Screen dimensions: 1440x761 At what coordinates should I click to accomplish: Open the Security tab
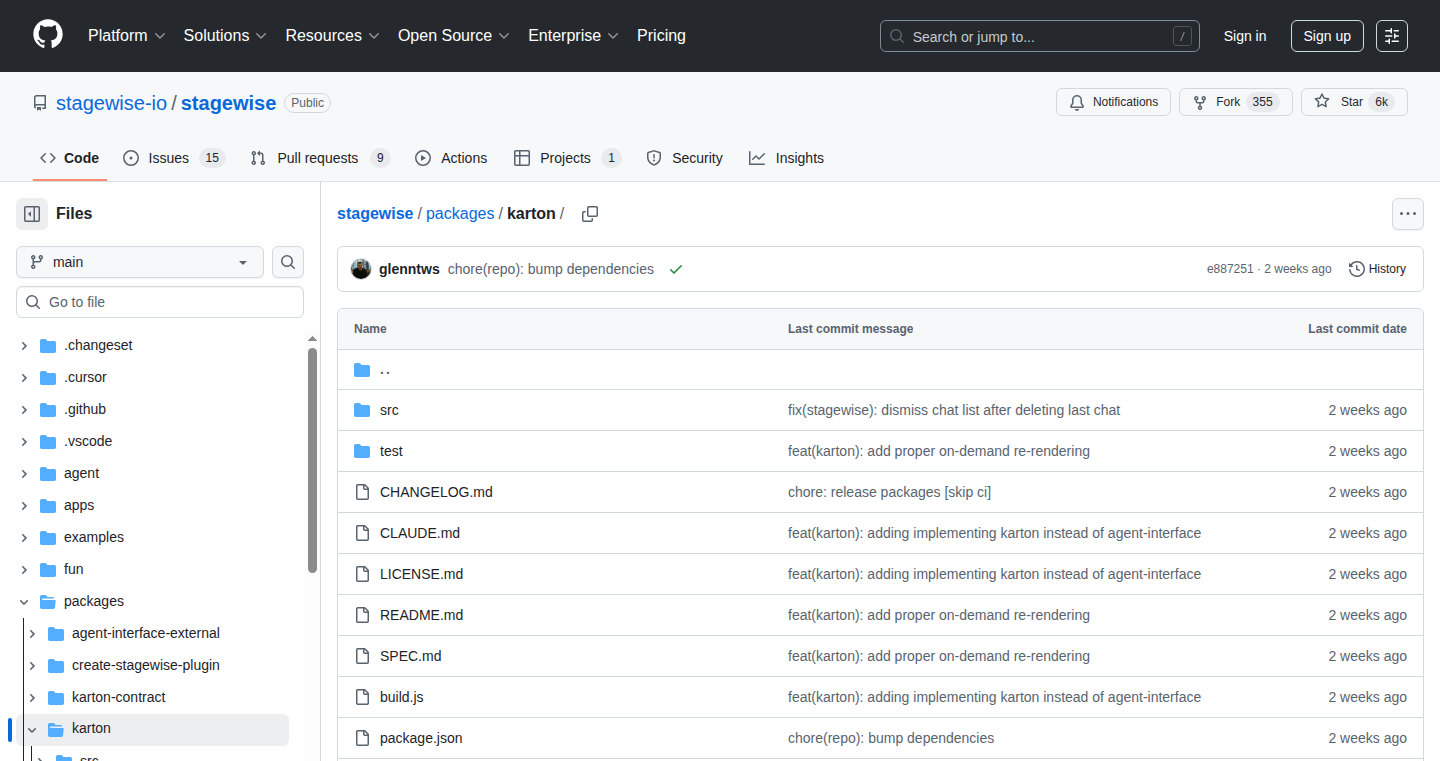[x=684, y=158]
